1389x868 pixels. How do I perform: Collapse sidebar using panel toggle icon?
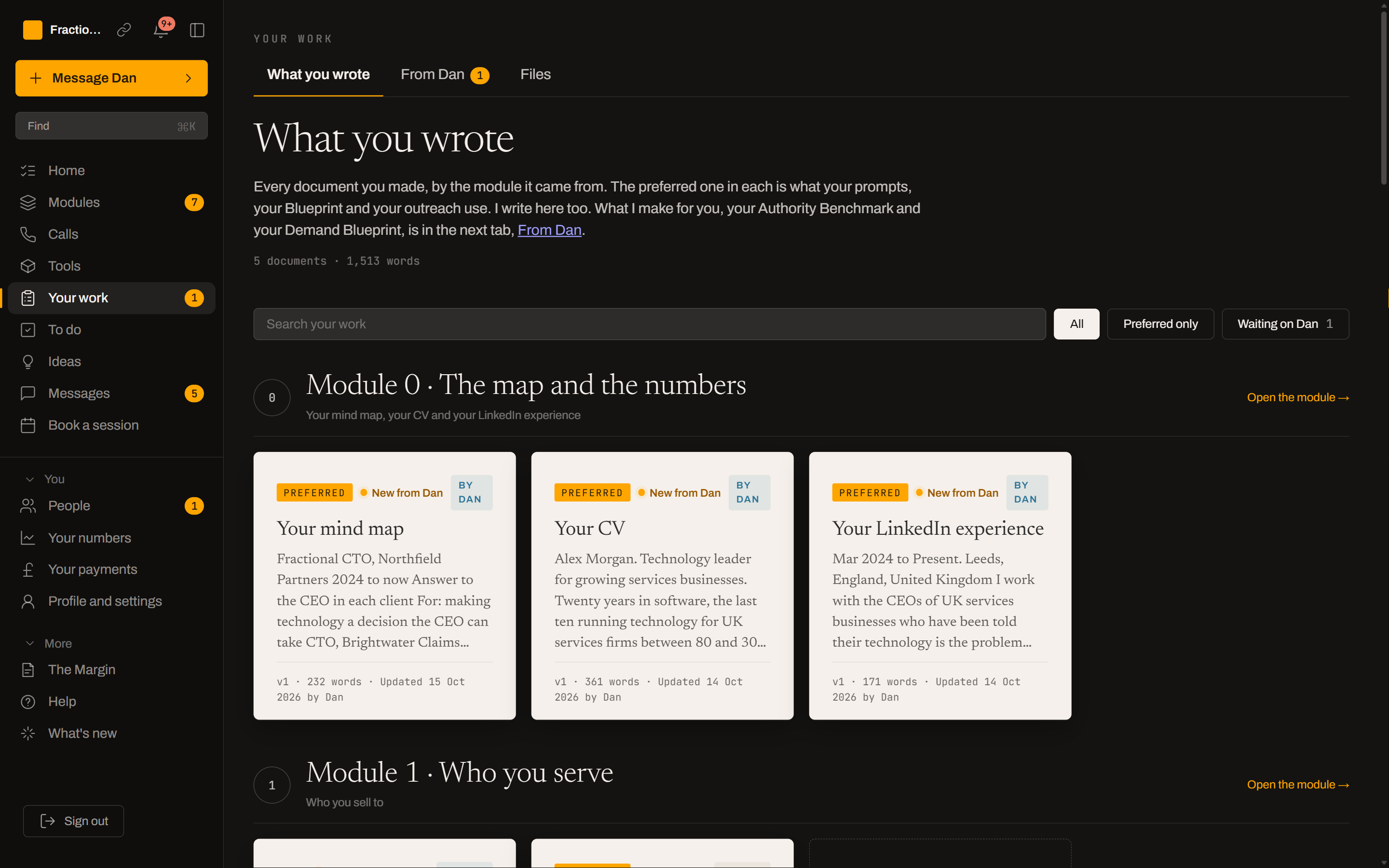click(x=197, y=30)
